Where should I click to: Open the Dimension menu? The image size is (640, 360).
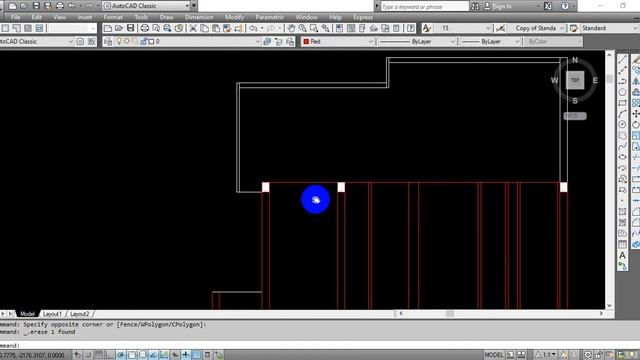pos(199,17)
